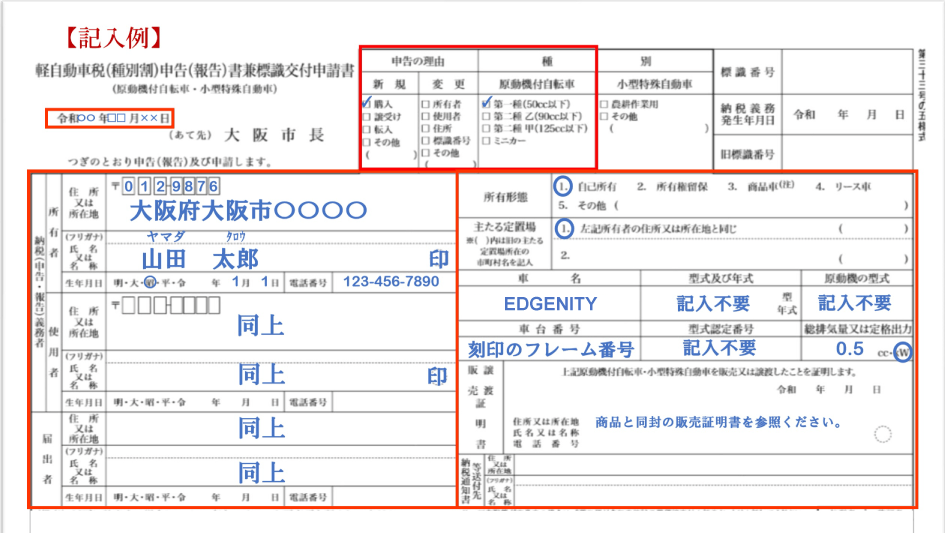Check the 第一種(50cc以下) checkbox
This screenshot has height=533, width=945.
[x=485, y=103]
